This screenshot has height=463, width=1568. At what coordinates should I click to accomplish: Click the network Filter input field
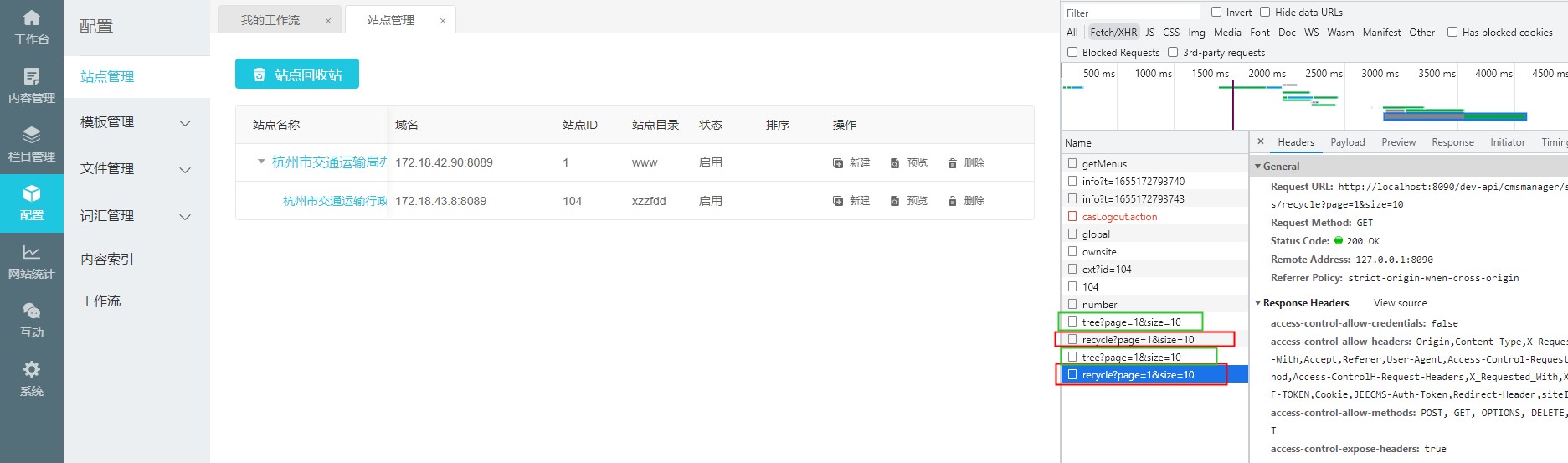1132,13
